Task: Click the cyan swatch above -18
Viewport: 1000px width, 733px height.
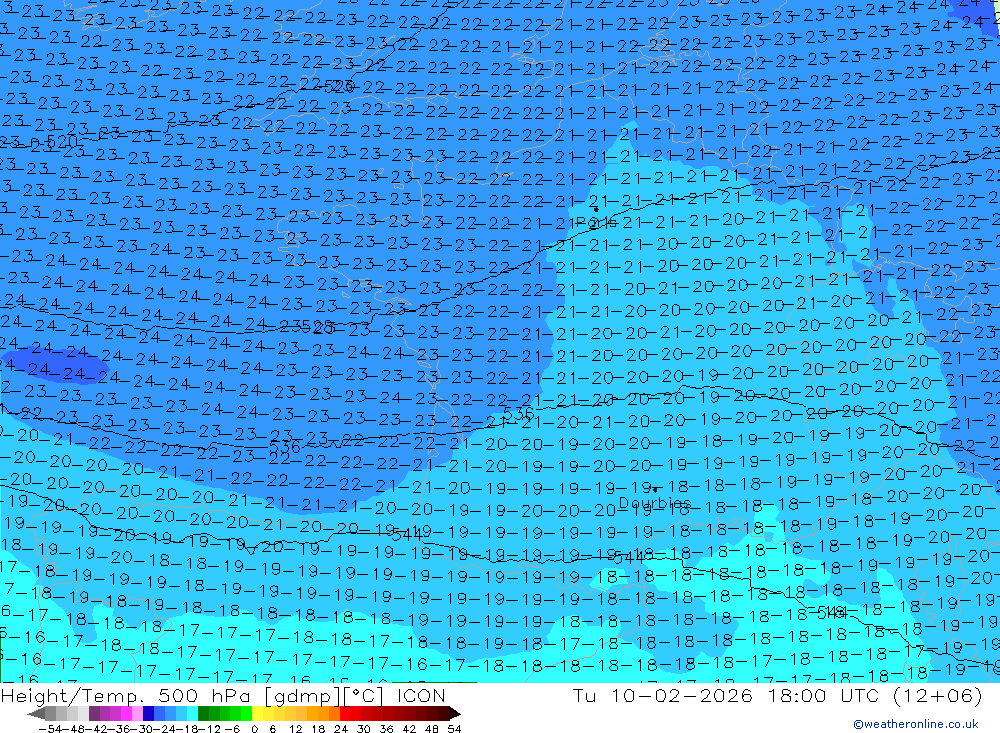Action: (192, 713)
